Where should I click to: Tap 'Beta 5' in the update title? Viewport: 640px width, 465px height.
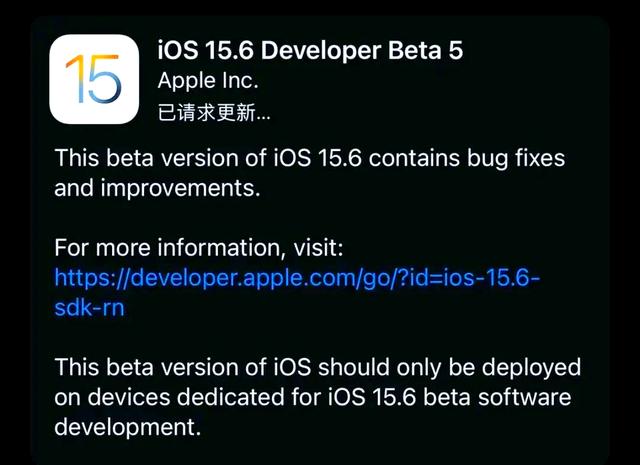[425, 50]
